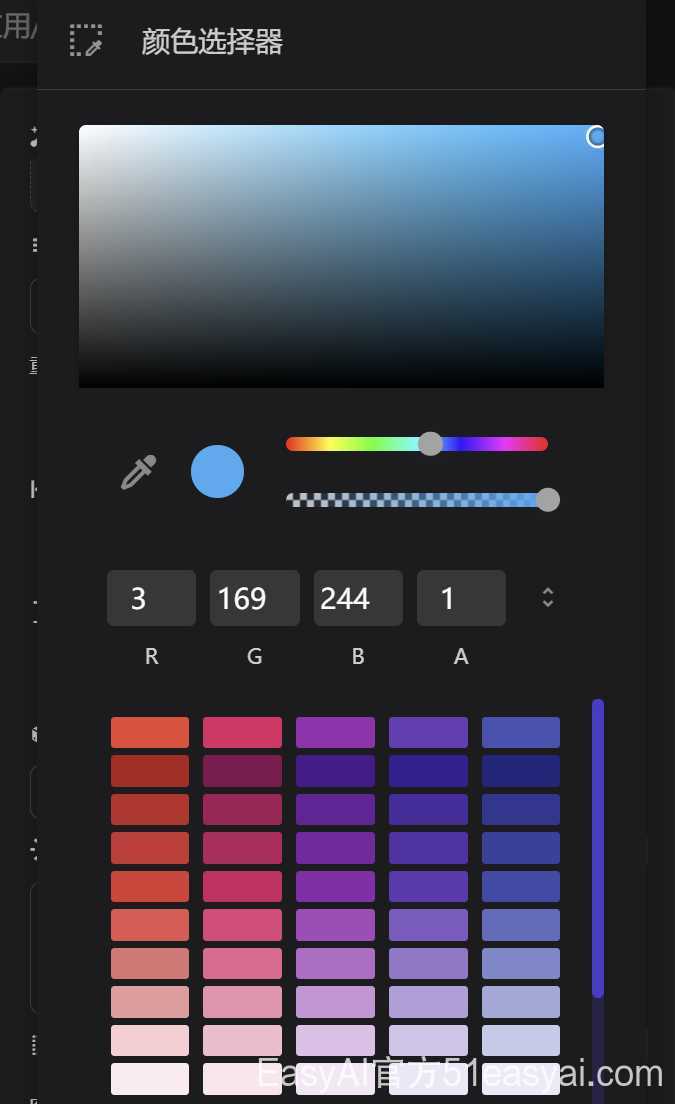This screenshot has width=675, height=1104.
Task: Click the B value field showing 244
Action: click(x=358, y=598)
